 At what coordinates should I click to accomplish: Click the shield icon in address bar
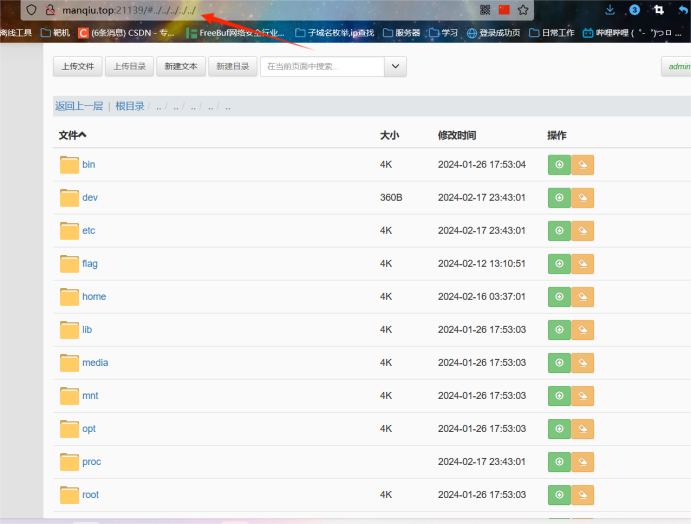point(31,10)
